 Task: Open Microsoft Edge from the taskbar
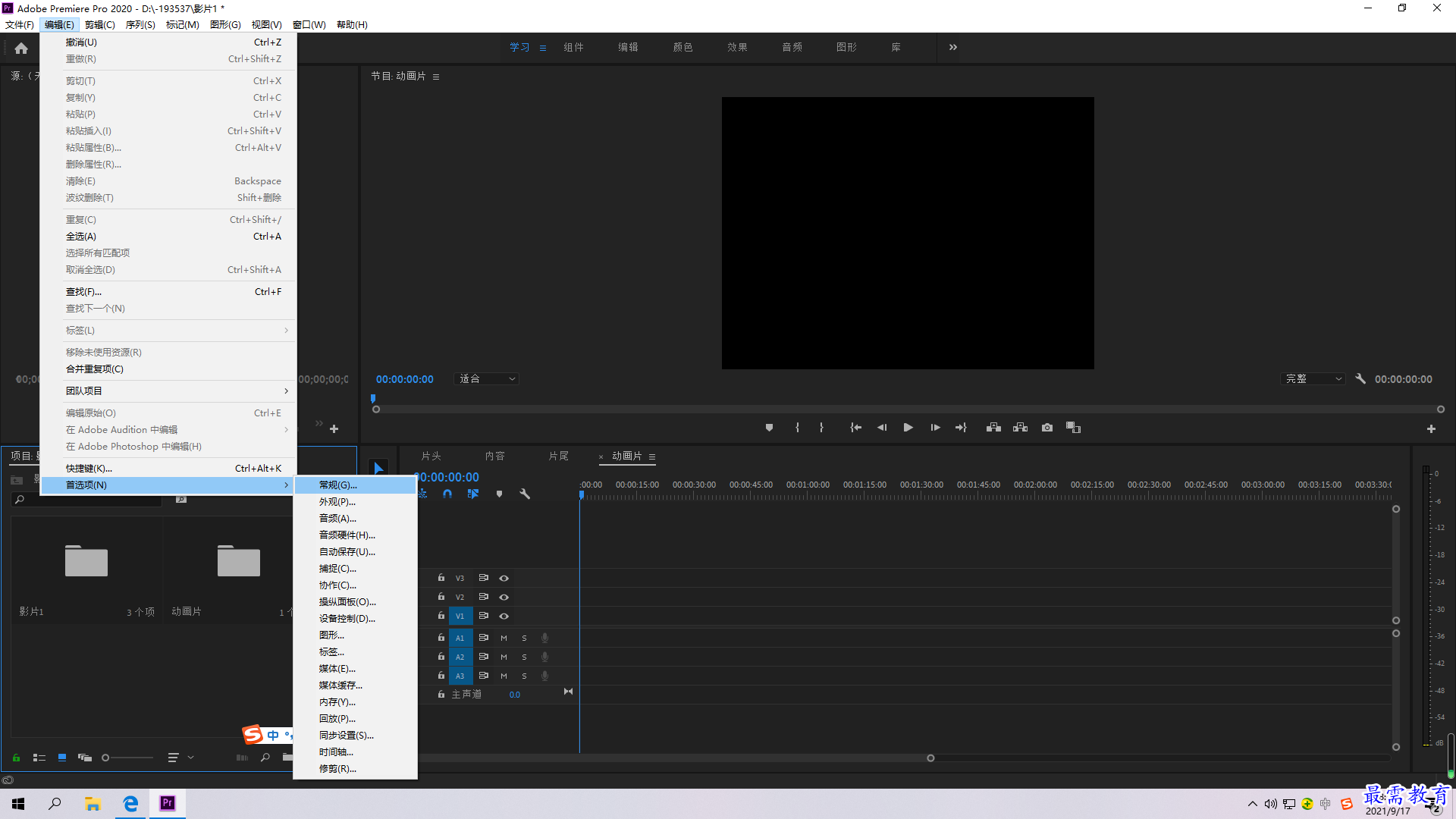pos(130,803)
